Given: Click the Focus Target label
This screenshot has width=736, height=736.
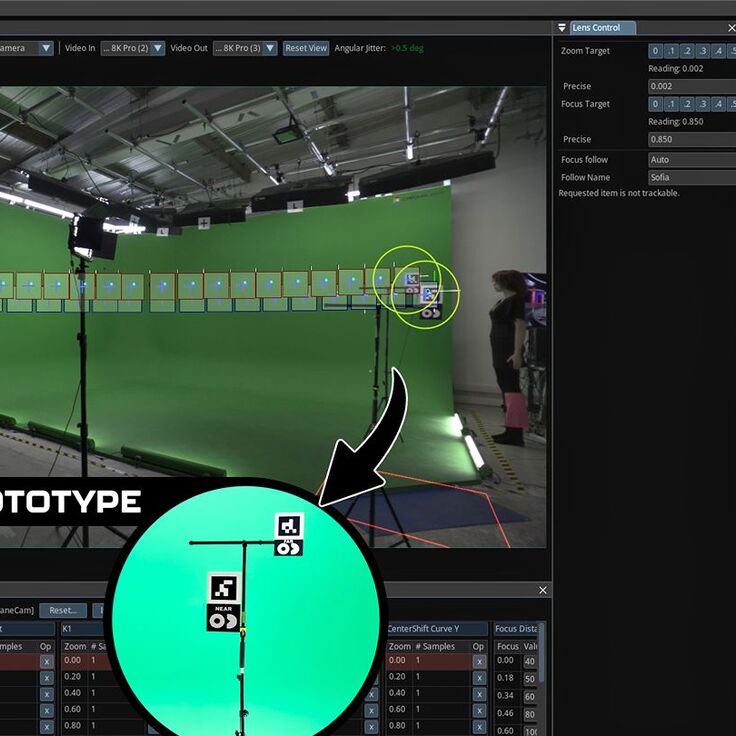Looking at the screenshot, I should 585,104.
